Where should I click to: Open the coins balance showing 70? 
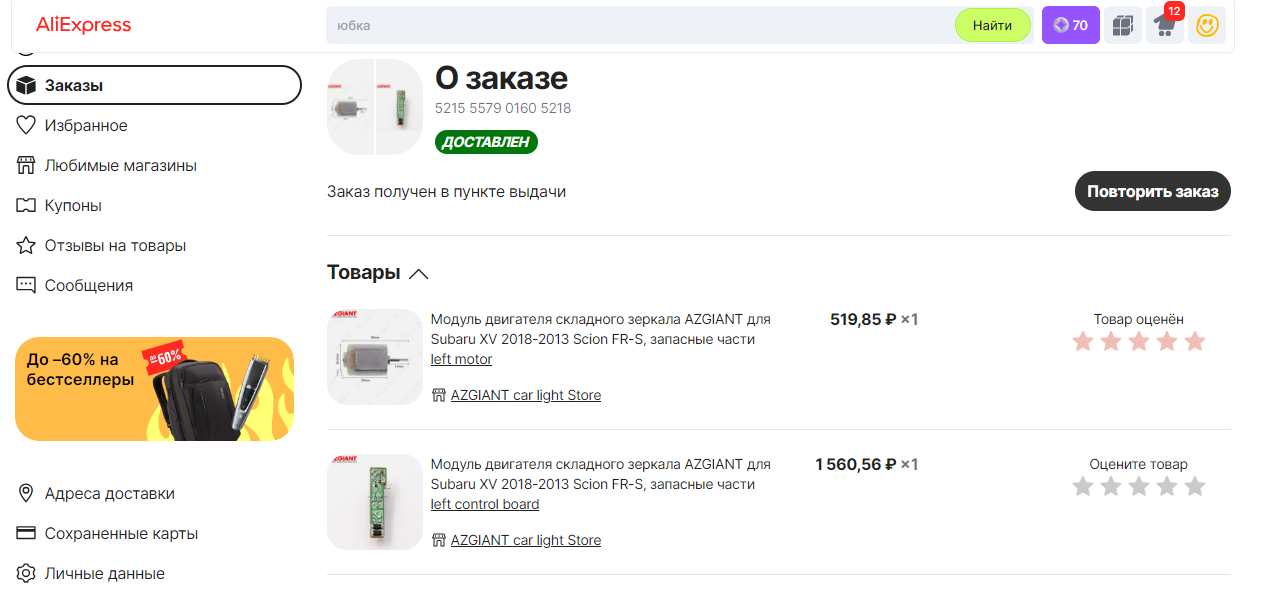1070,25
